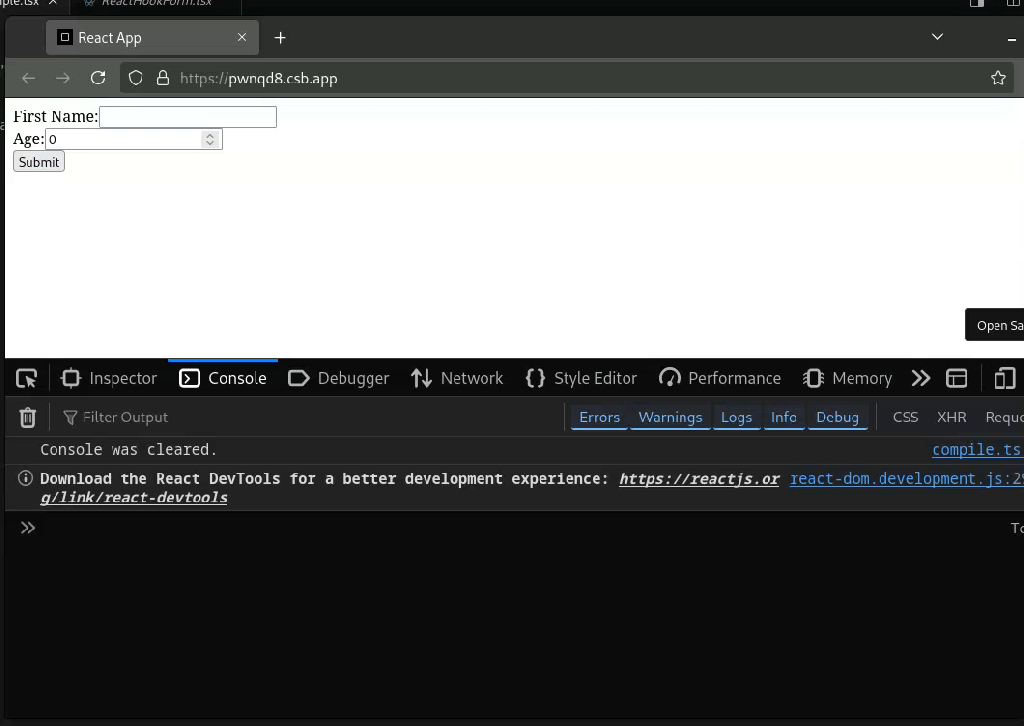Click the padlock icon in the address bar

coord(163,78)
